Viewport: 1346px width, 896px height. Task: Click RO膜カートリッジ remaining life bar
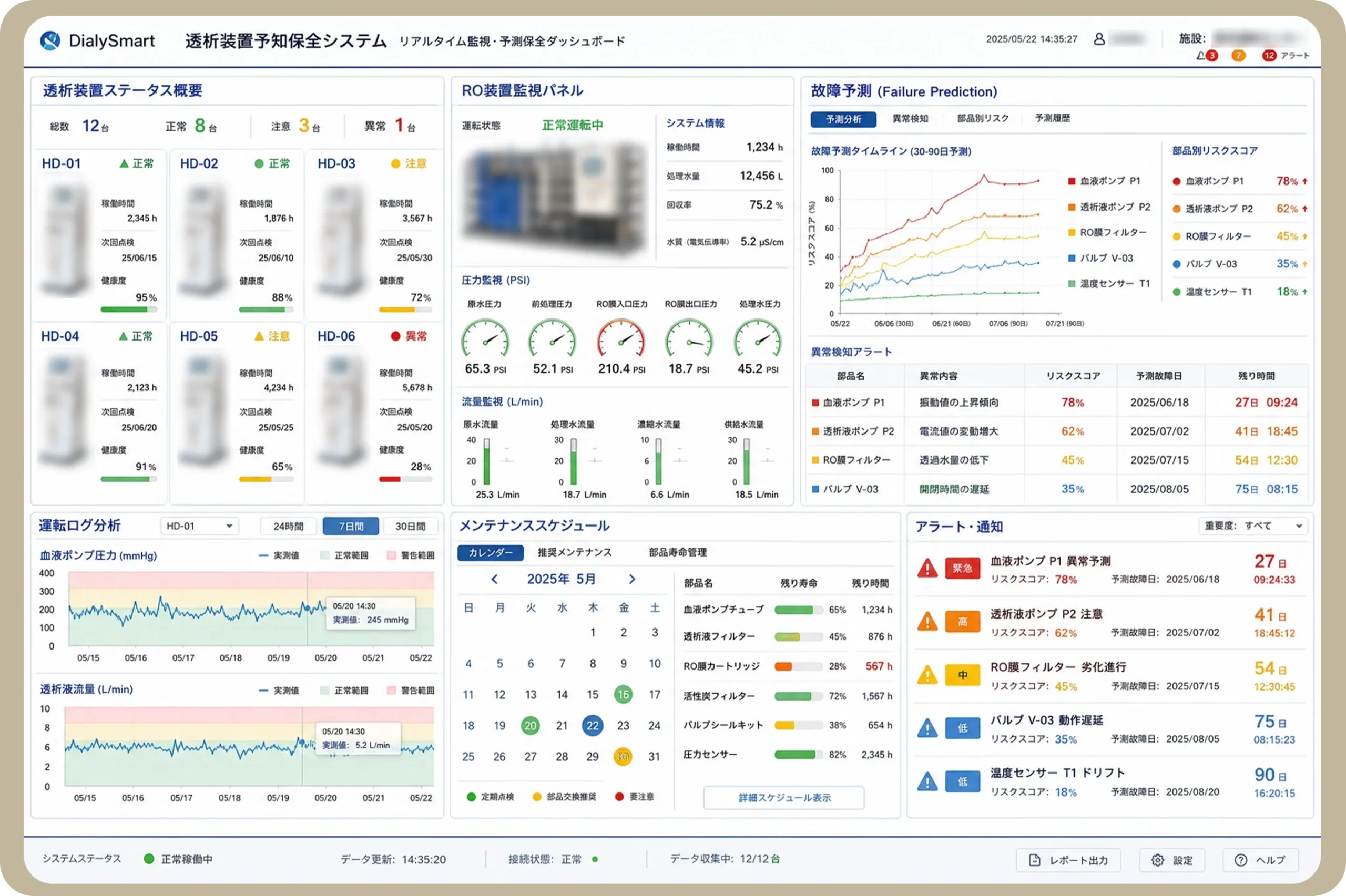tap(799, 666)
